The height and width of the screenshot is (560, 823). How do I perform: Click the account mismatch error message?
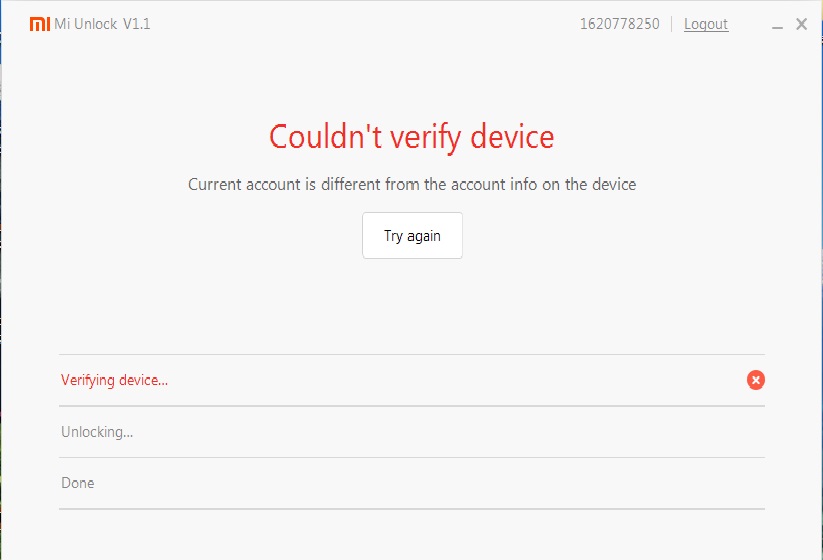[x=411, y=184]
